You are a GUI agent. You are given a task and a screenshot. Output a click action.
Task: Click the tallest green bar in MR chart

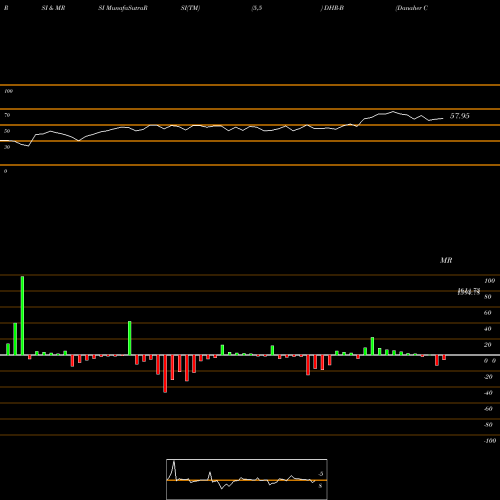[22, 315]
